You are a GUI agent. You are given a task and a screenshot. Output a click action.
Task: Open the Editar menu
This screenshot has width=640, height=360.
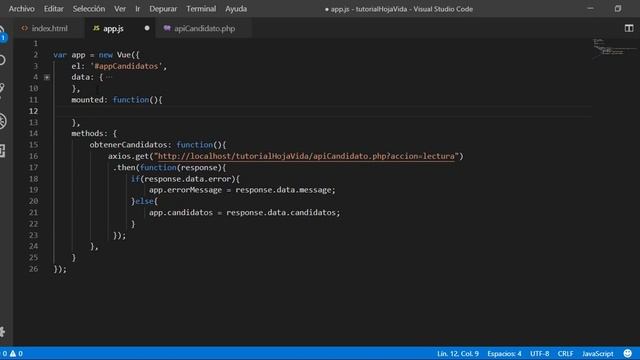(53, 9)
